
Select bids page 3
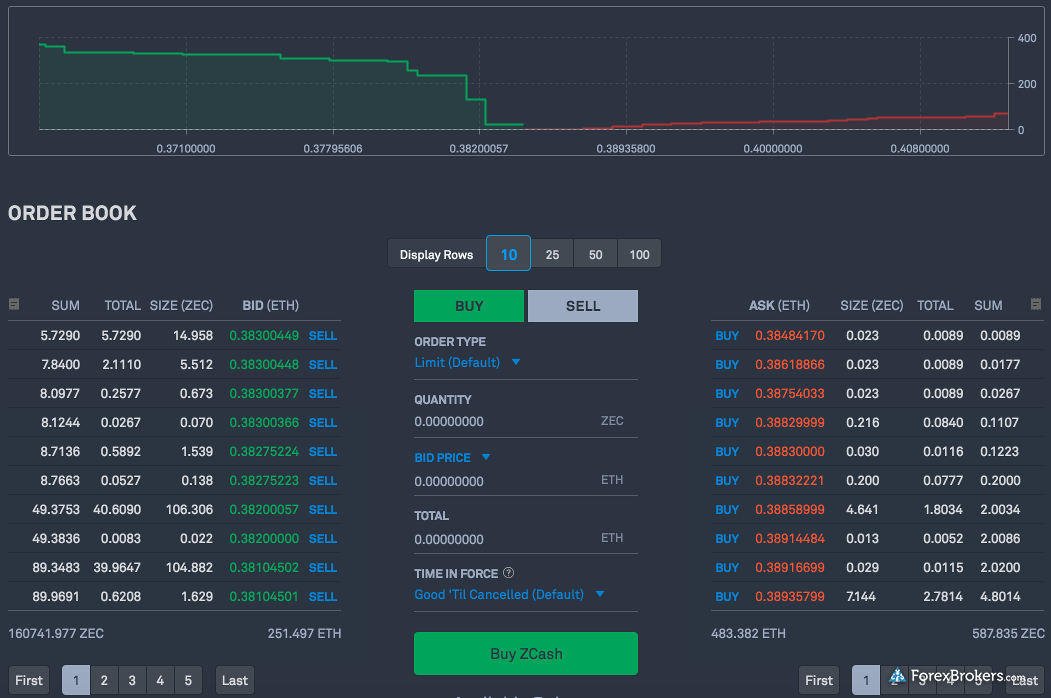point(132,681)
